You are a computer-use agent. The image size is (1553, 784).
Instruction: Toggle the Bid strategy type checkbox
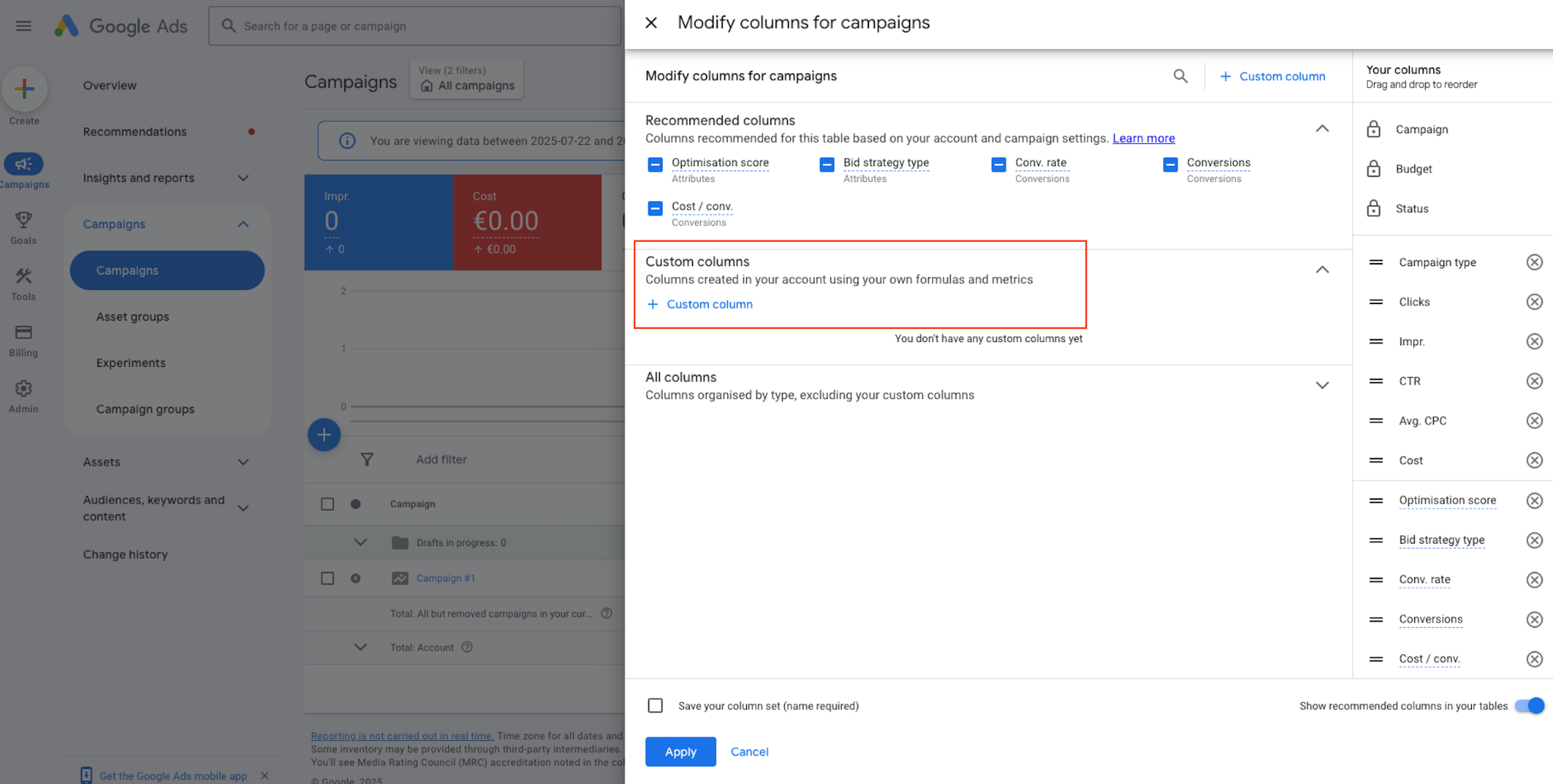827,165
